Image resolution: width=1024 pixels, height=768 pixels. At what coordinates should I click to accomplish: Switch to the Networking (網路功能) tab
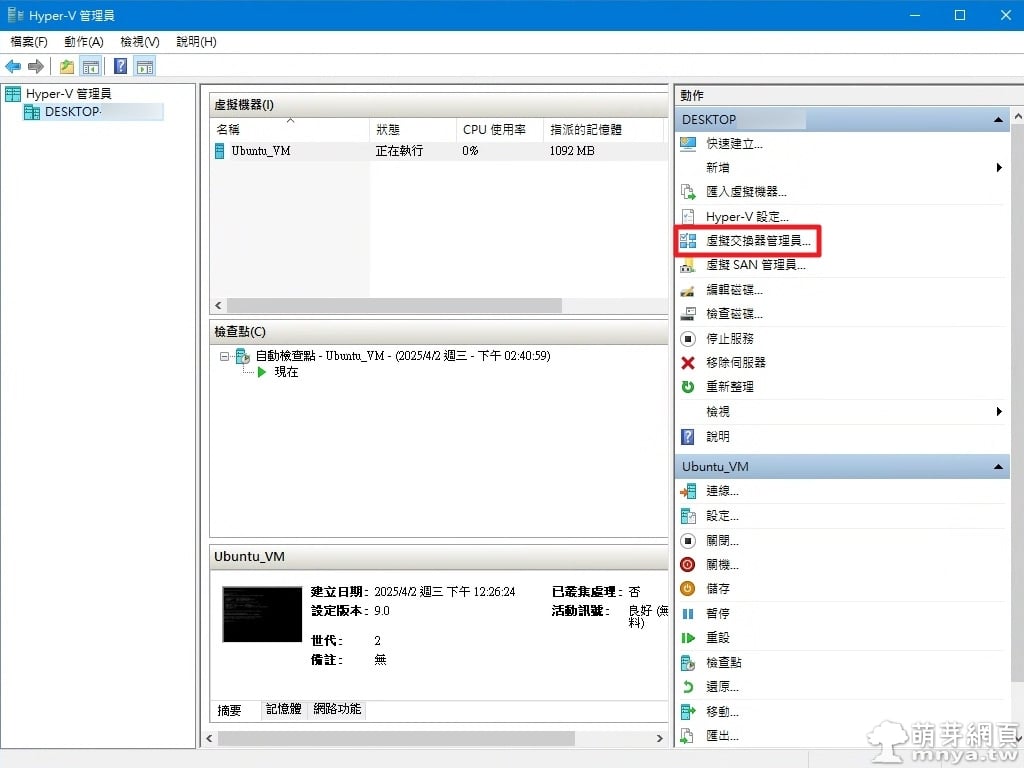pyautogui.click(x=337, y=709)
